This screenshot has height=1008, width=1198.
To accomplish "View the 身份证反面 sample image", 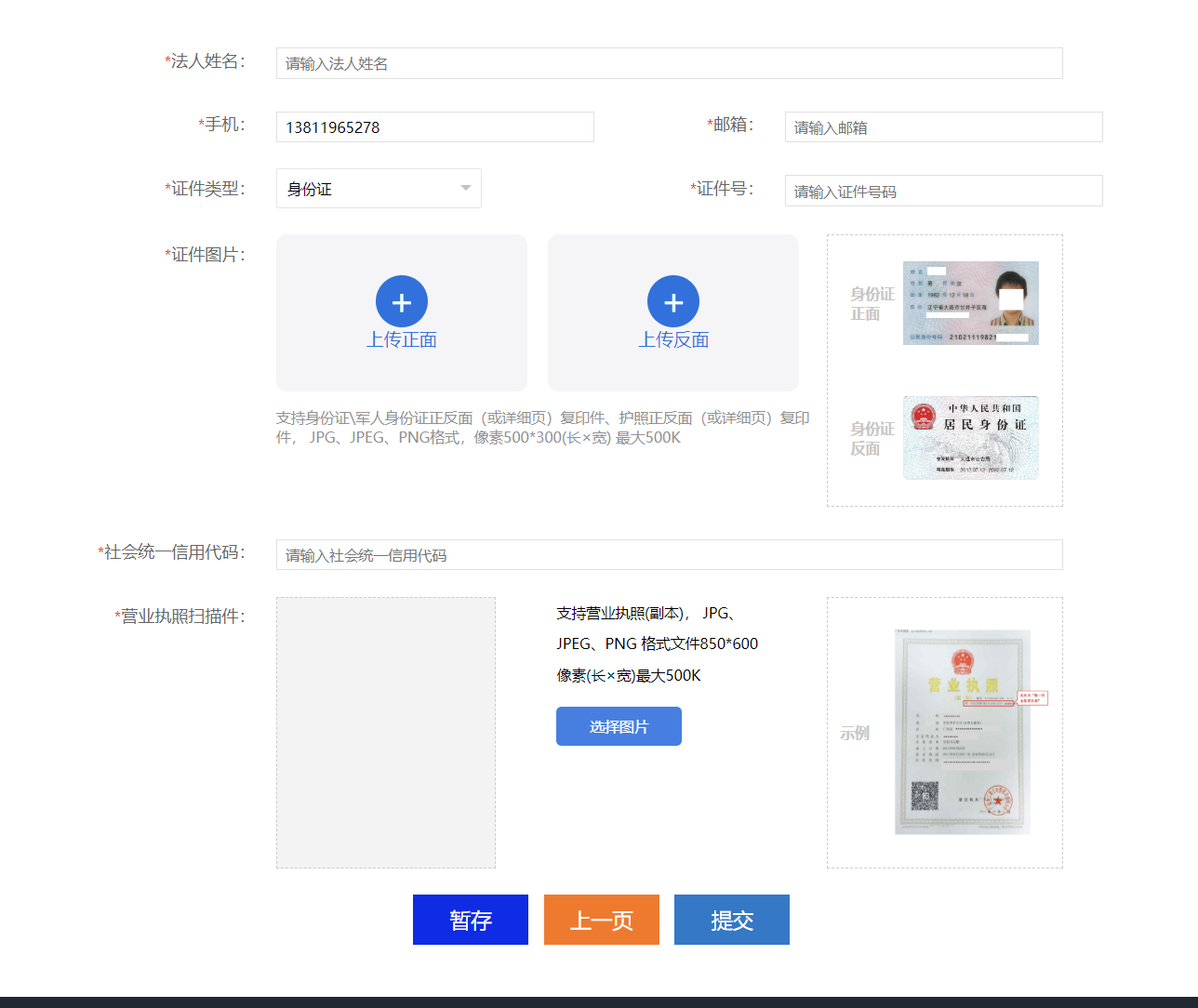I will pyautogui.click(x=971, y=438).
